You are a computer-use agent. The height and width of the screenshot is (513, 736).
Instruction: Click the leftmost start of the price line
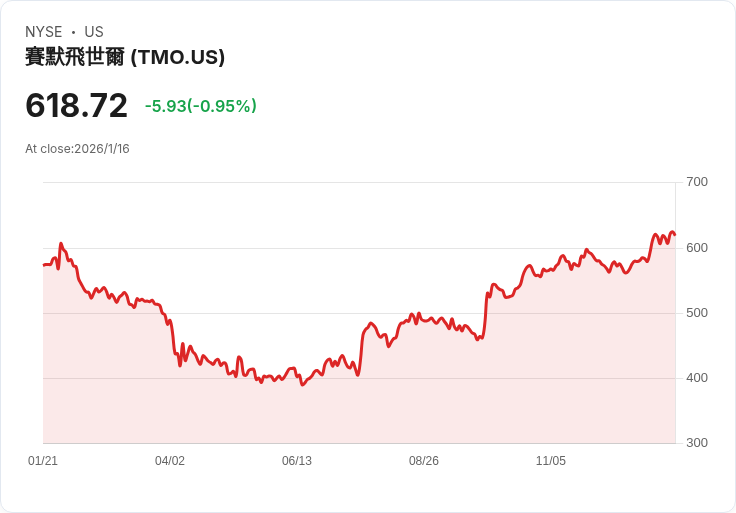tap(44, 265)
